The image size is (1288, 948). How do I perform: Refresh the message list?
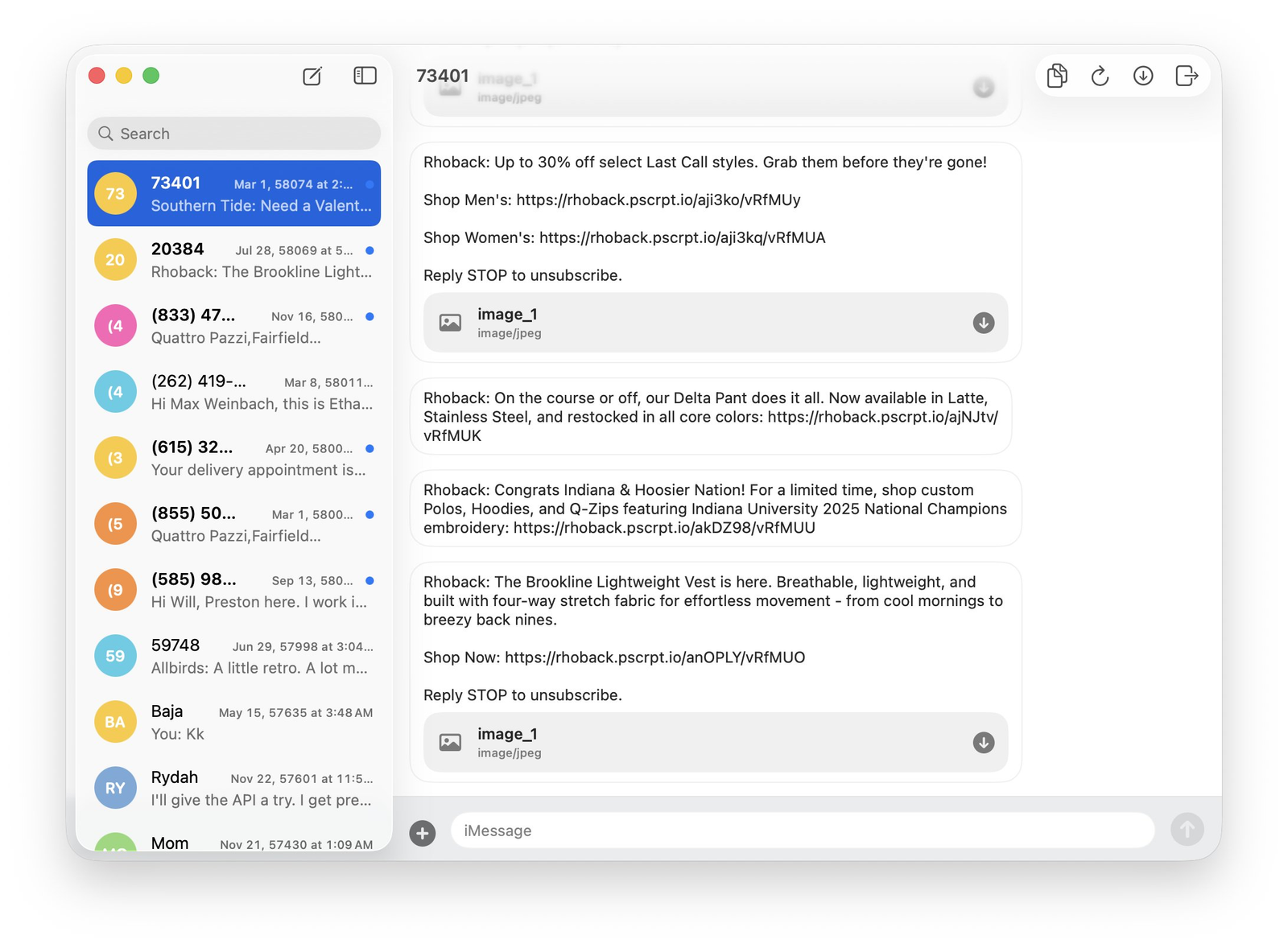pyautogui.click(x=1100, y=76)
